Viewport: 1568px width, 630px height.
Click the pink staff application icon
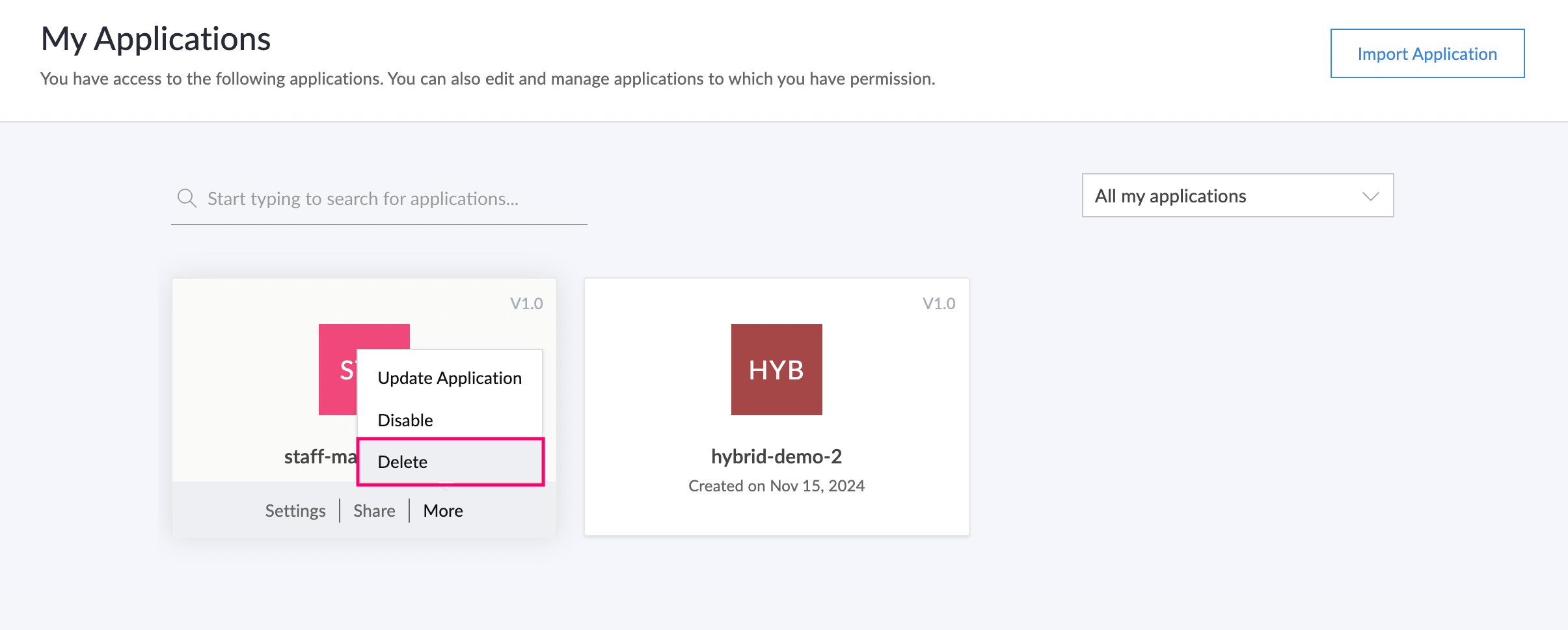click(x=337, y=368)
